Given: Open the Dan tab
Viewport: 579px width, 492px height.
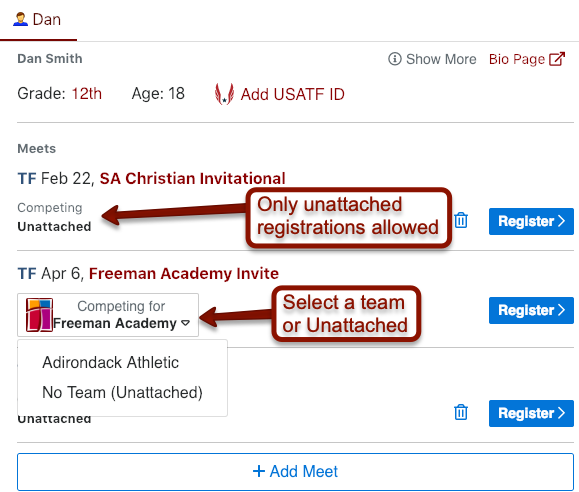Looking at the screenshot, I should (38, 20).
